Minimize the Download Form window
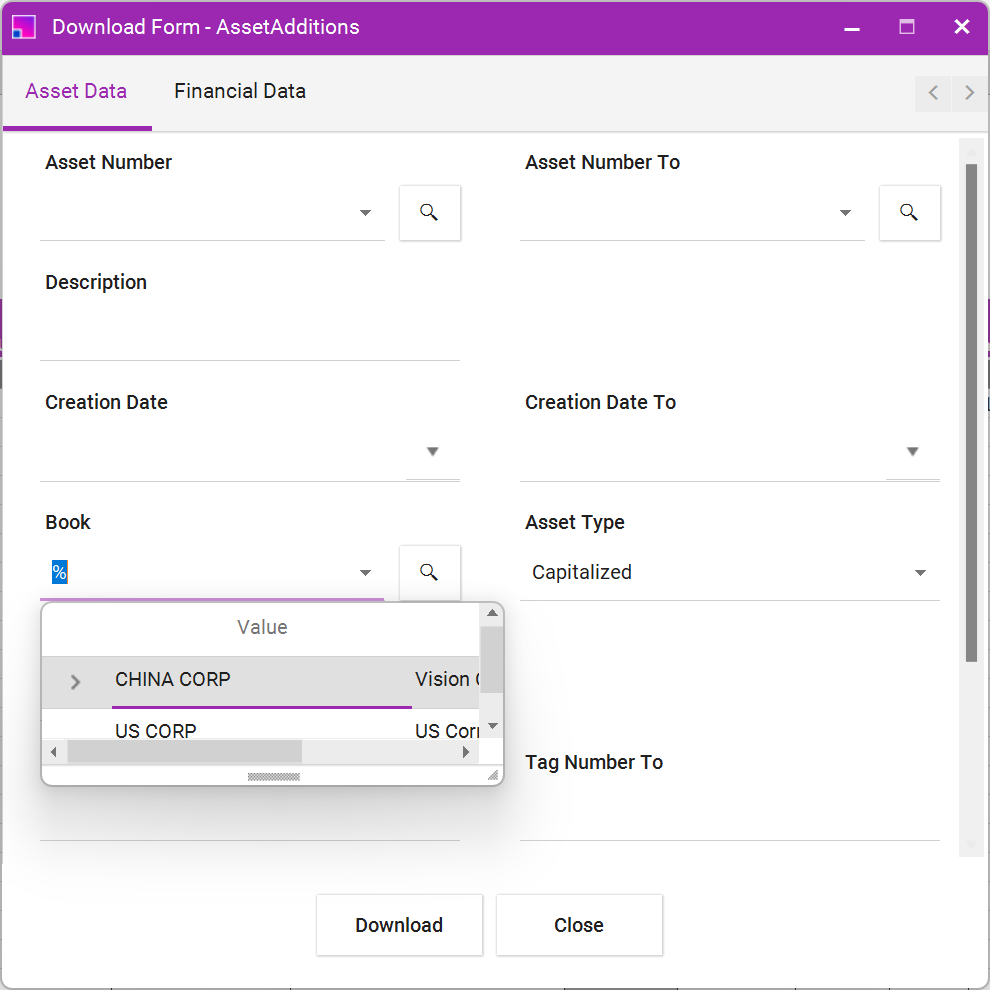Viewport: 990px width, 990px height. (x=852, y=27)
